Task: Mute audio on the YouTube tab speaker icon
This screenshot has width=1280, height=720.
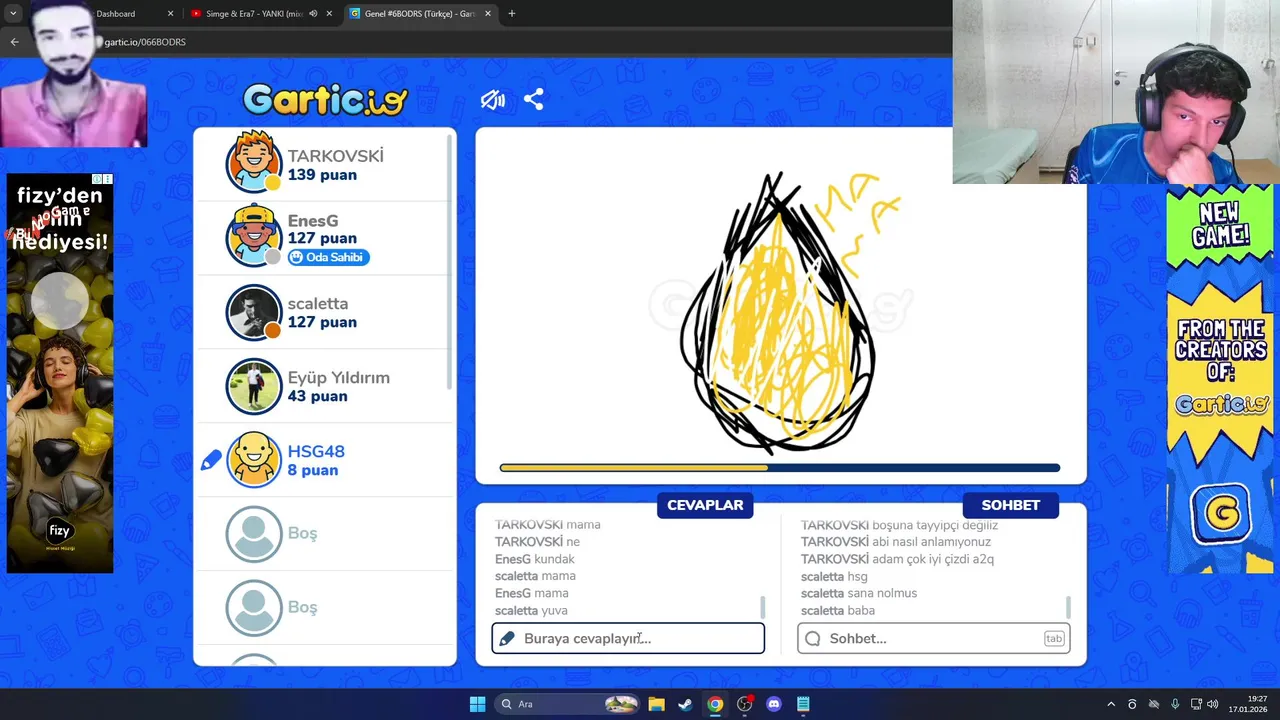Action: tap(313, 14)
